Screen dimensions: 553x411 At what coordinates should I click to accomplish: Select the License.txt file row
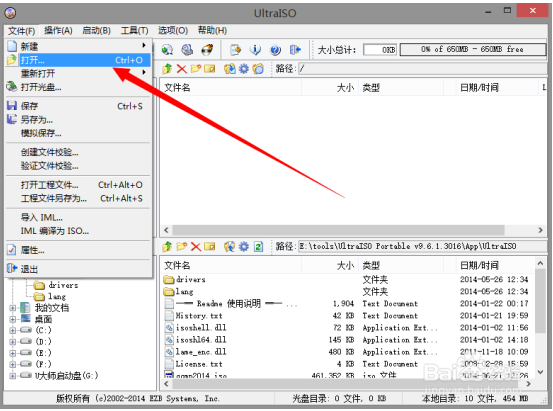coord(347,364)
